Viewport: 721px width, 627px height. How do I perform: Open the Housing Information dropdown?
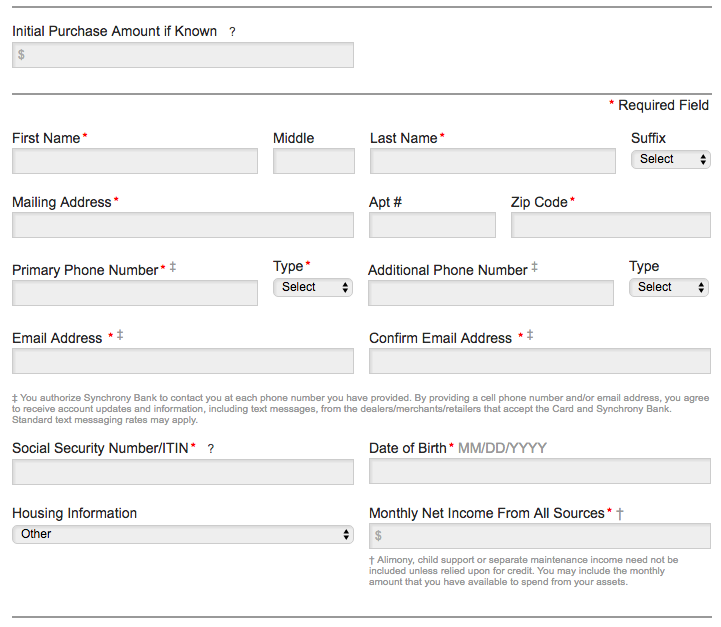183,534
